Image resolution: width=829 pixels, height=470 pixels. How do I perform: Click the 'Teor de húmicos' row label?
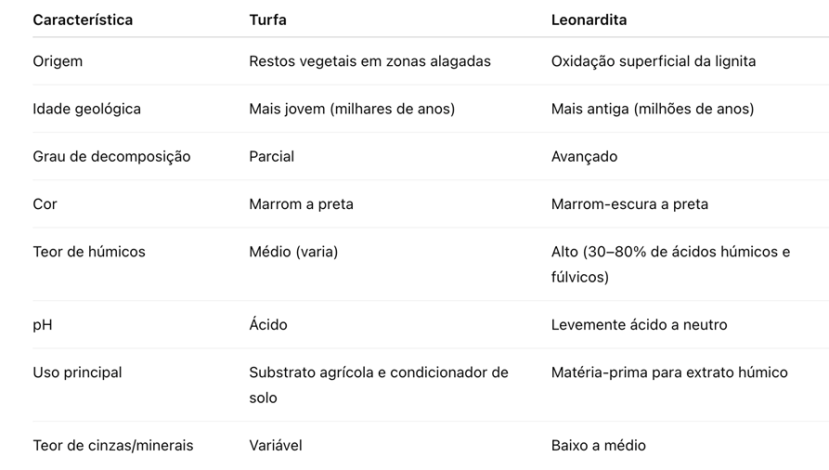coord(89,252)
